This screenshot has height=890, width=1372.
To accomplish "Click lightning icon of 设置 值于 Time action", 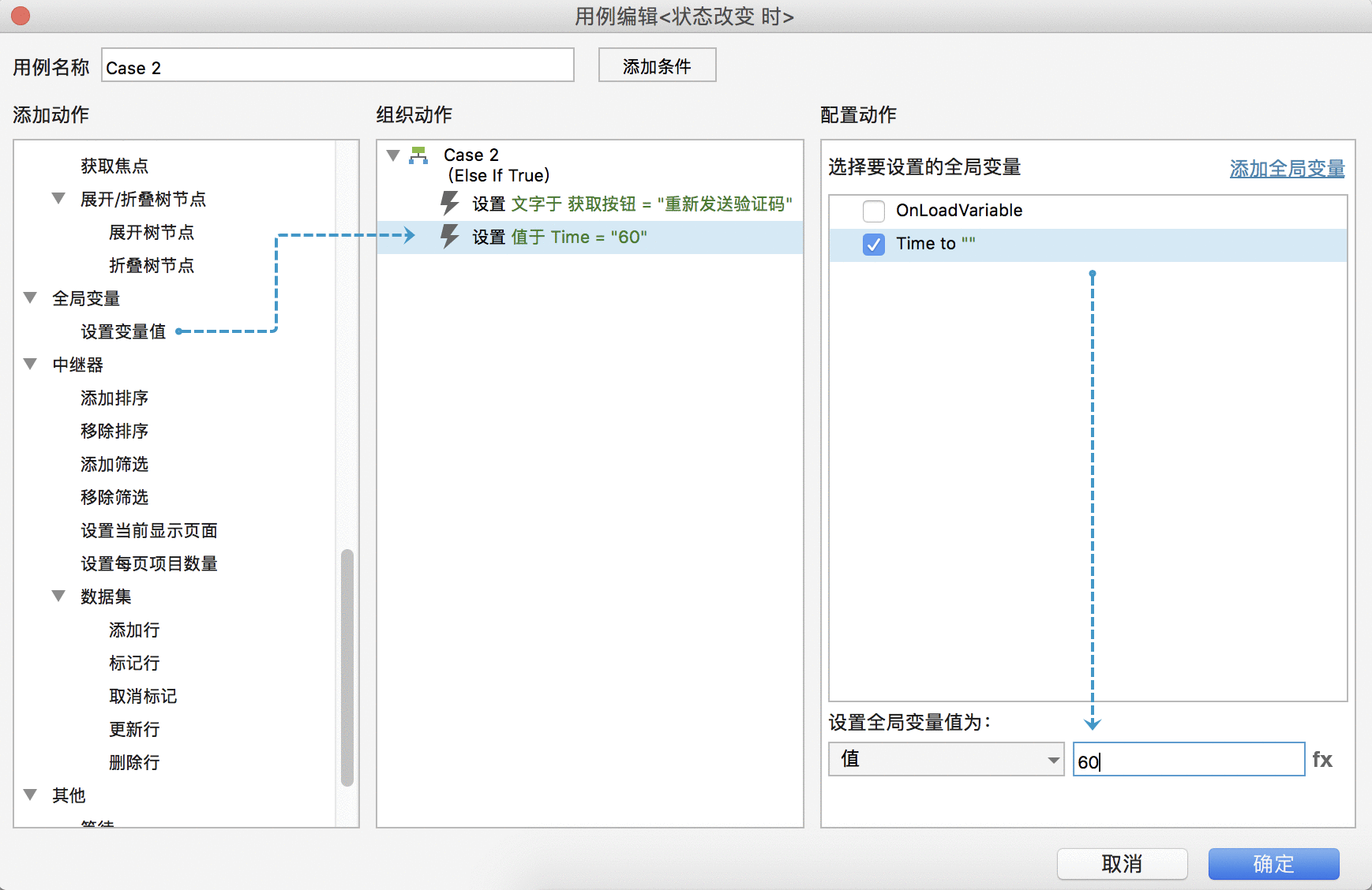I will click(x=450, y=237).
